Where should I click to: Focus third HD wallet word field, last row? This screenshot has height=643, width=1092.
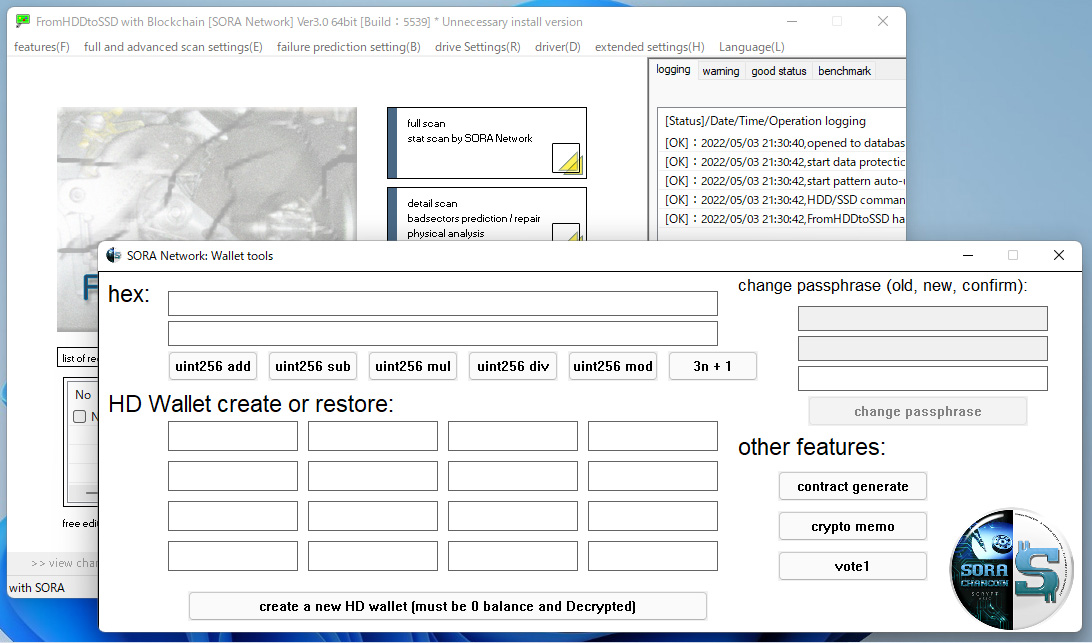tap(513, 557)
